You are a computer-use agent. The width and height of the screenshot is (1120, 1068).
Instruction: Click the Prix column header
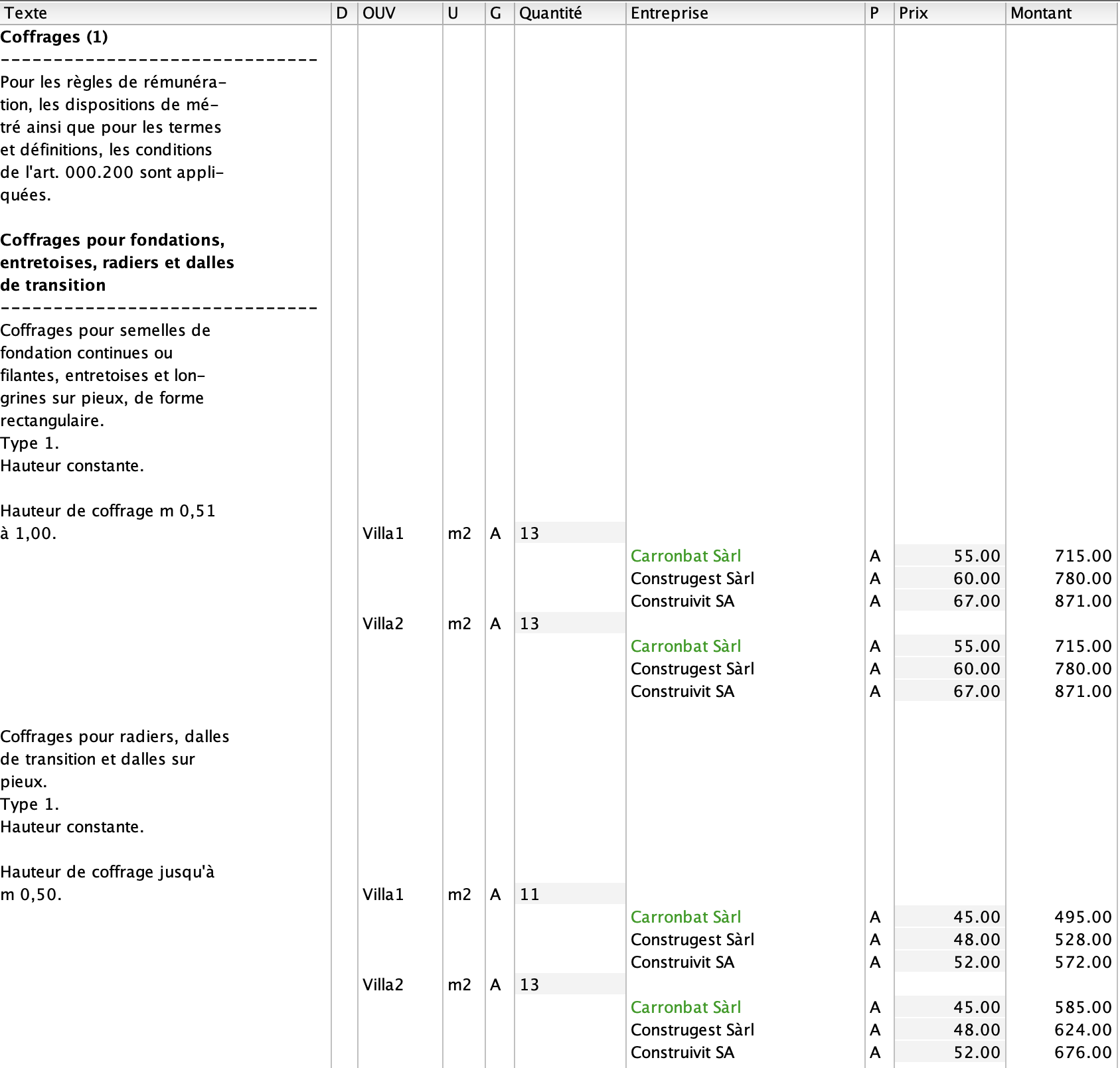949,13
